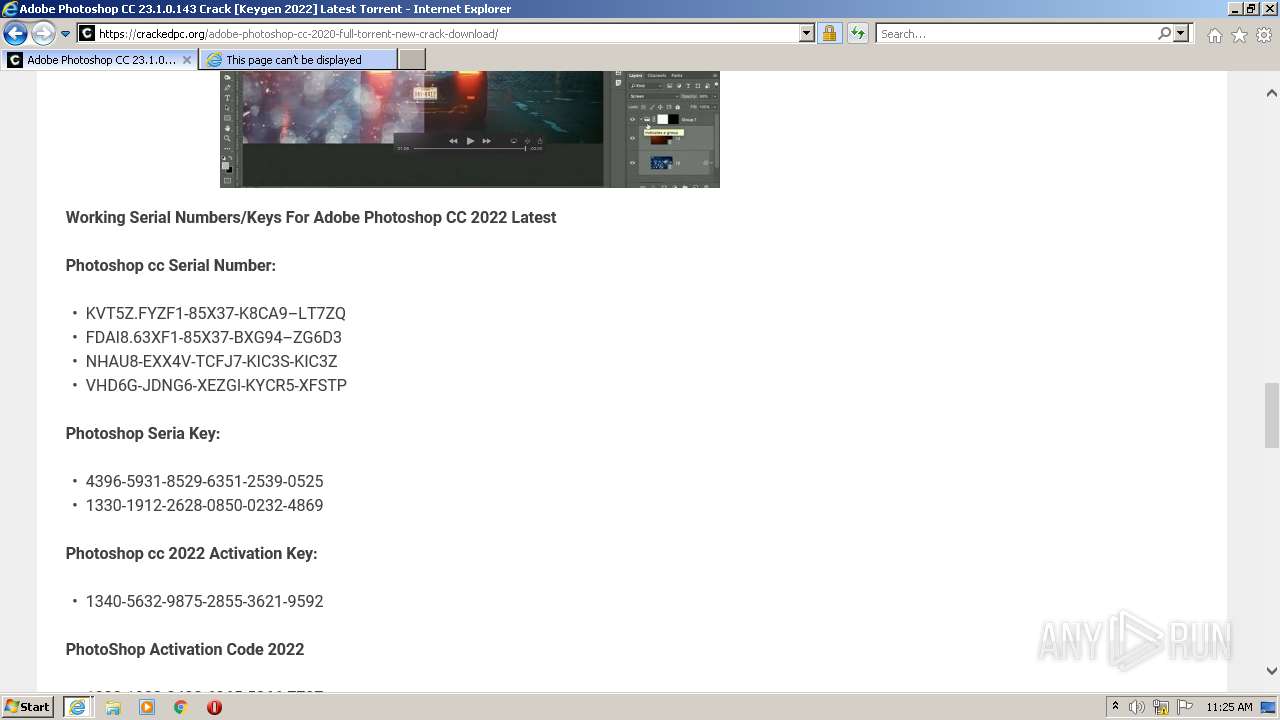The height and width of the screenshot is (720, 1280).
Task: Click the page scrollbar down arrow
Action: pos(1271,671)
